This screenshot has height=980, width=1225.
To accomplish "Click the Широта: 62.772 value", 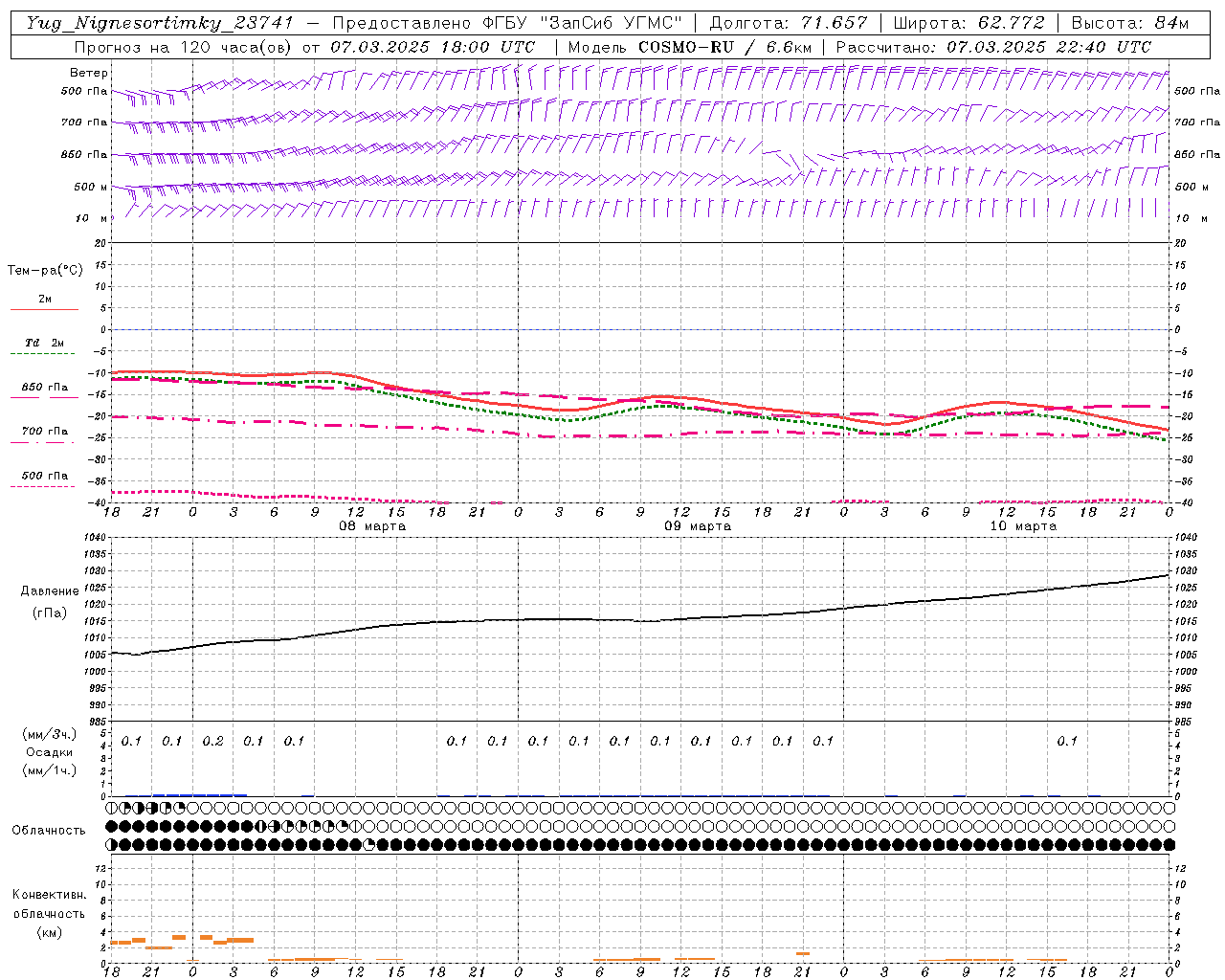I will click(969, 23).
